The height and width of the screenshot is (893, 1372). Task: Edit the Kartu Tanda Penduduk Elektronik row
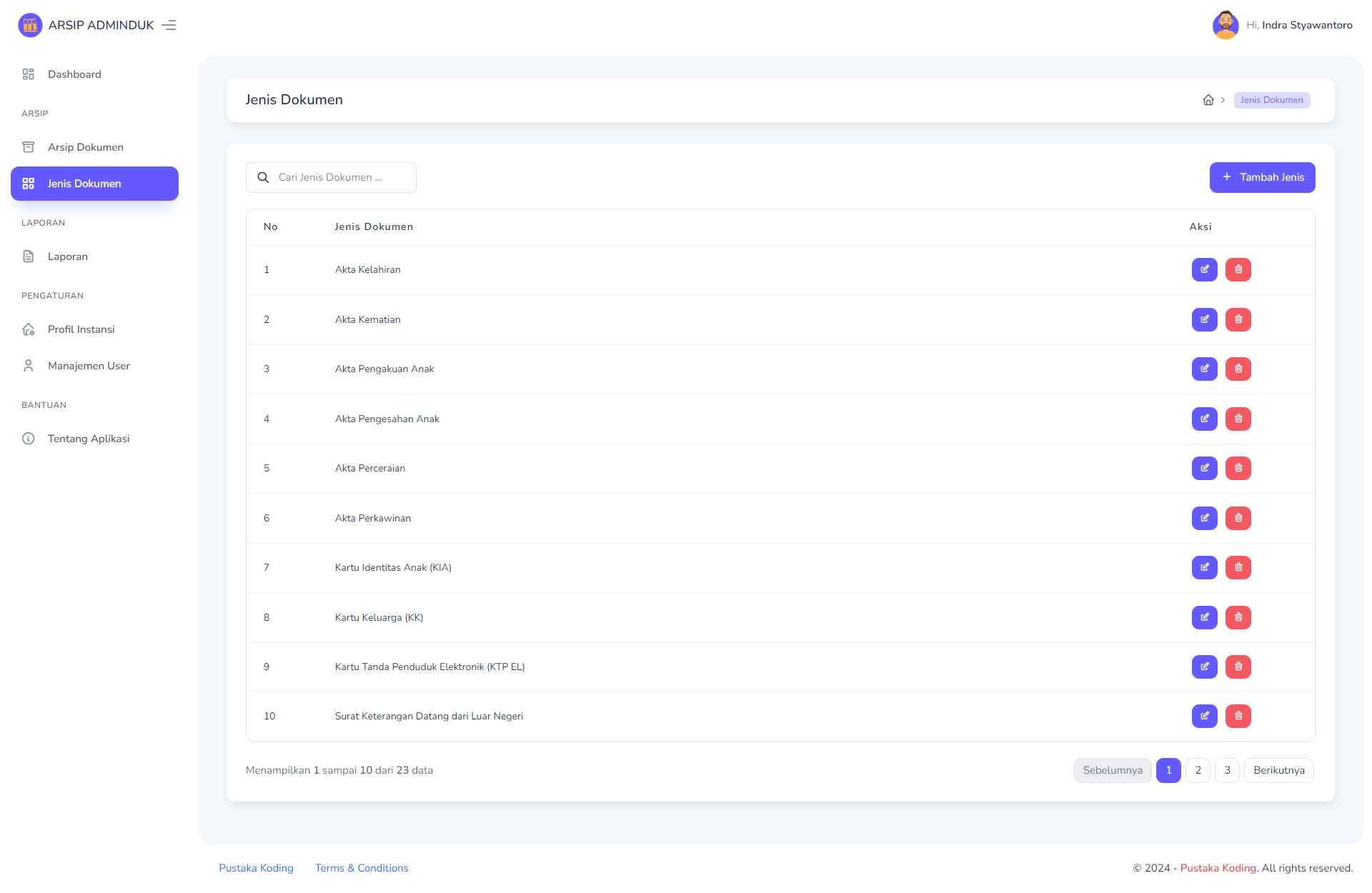click(1205, 667)
